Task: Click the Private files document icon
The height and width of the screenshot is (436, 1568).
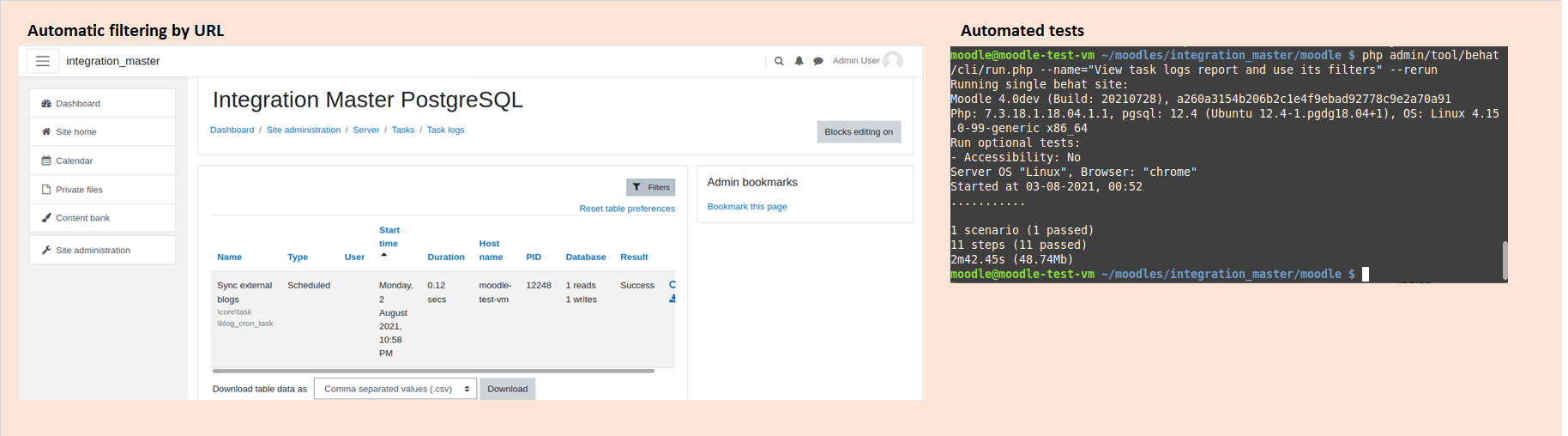Action: 46,190
